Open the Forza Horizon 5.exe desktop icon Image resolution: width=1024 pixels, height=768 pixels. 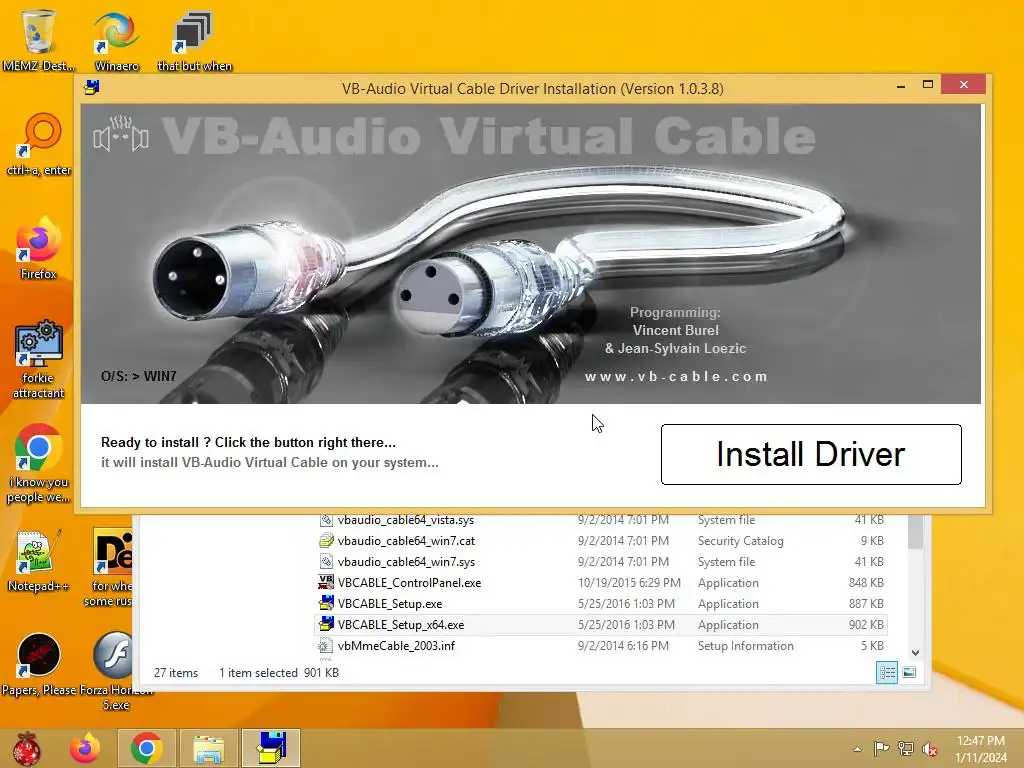point(116,671)
